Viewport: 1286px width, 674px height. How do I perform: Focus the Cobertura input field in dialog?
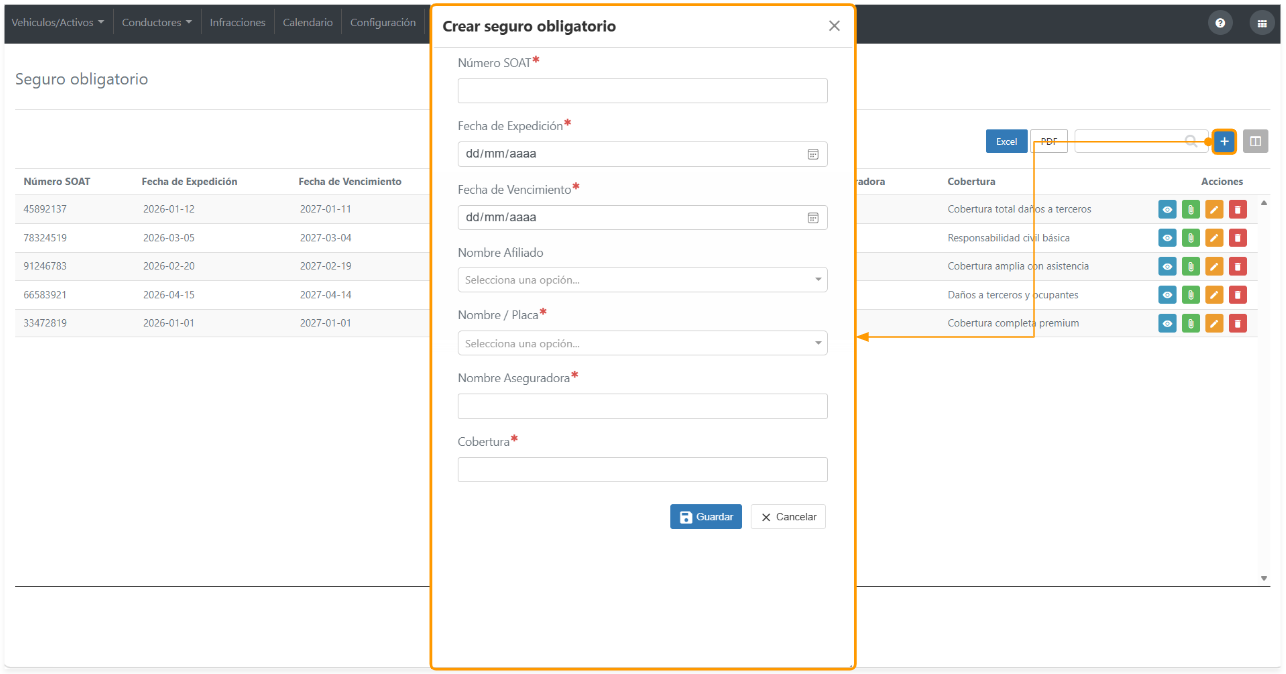pyautogui.click(x=643, y=469)
